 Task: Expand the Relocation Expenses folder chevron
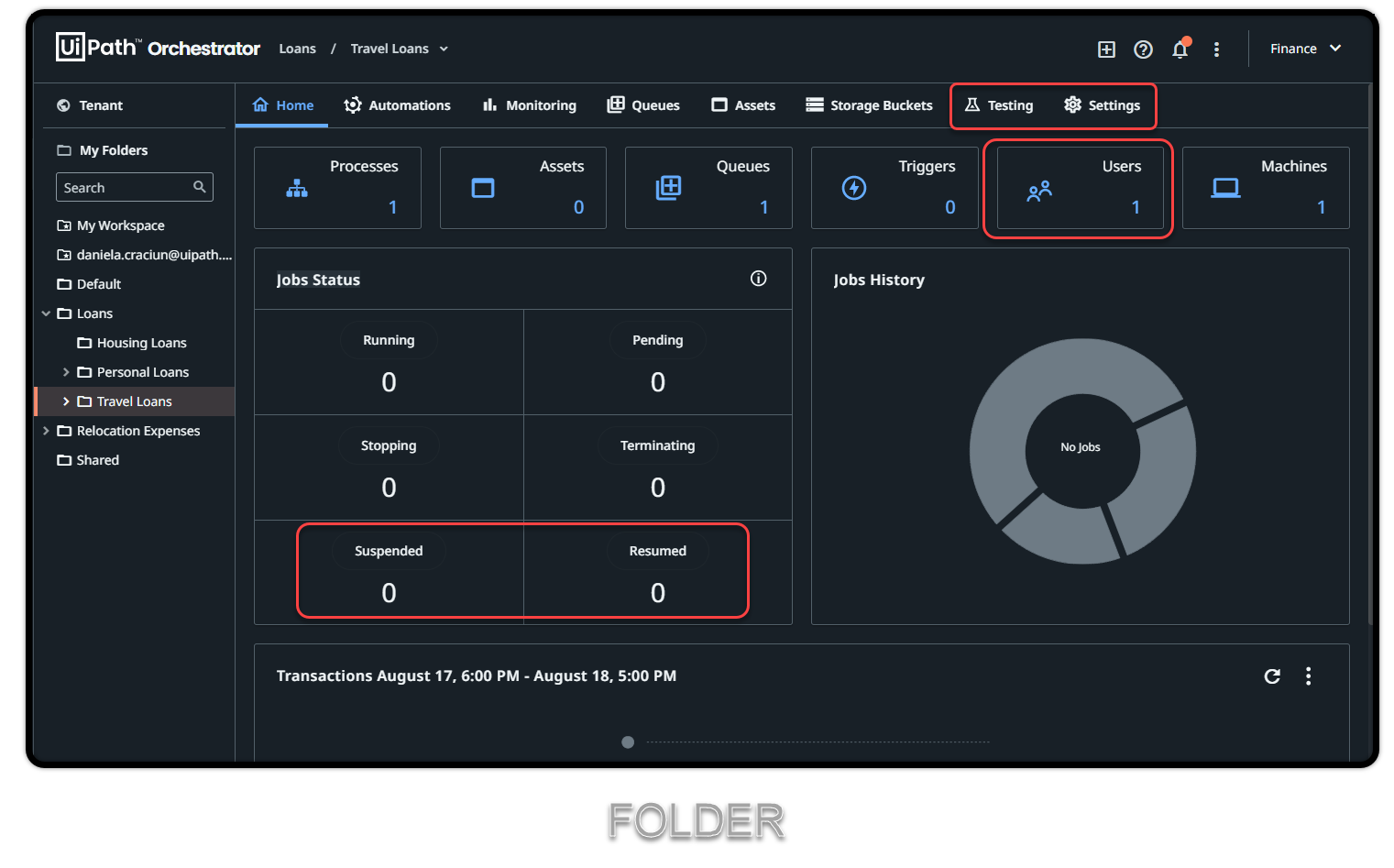coord(46,431)
